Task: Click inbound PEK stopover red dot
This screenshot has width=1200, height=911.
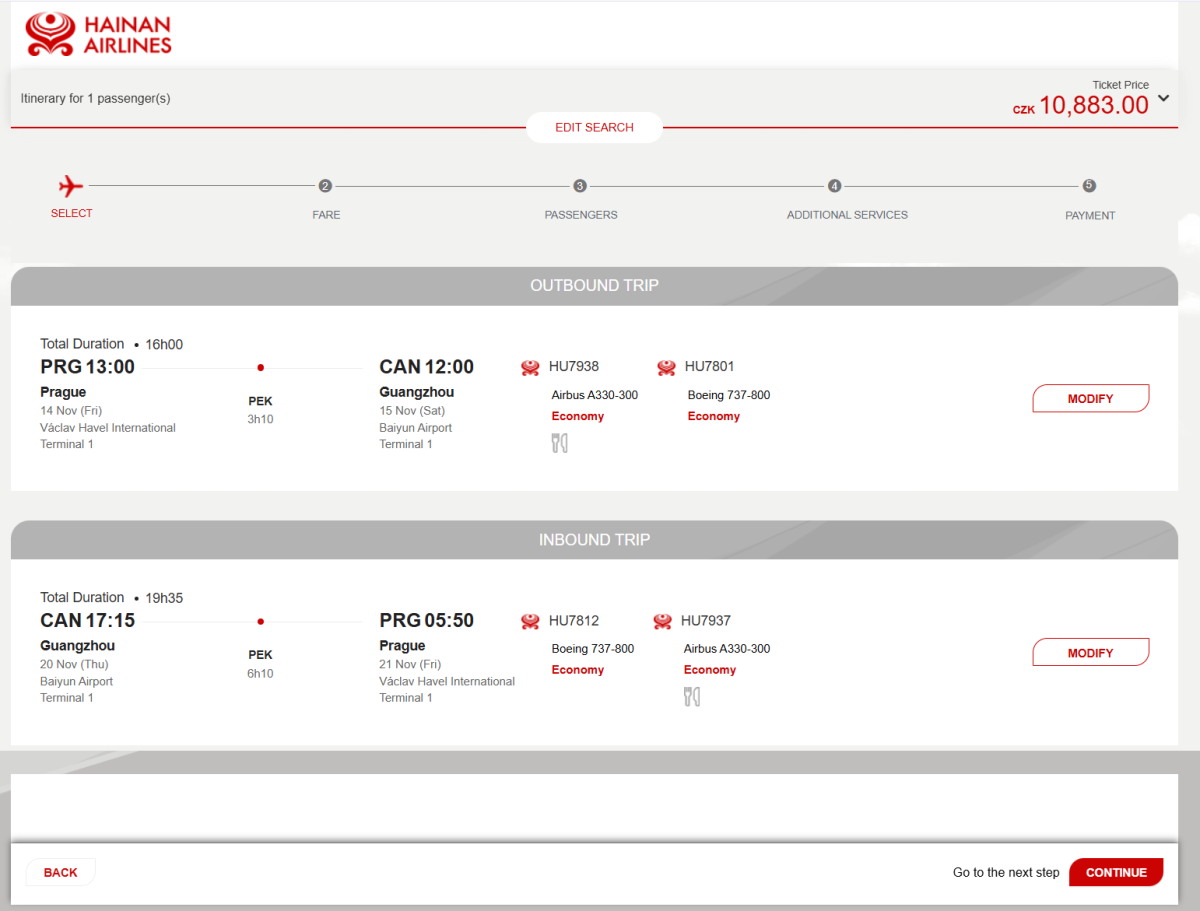Action: 260,622
